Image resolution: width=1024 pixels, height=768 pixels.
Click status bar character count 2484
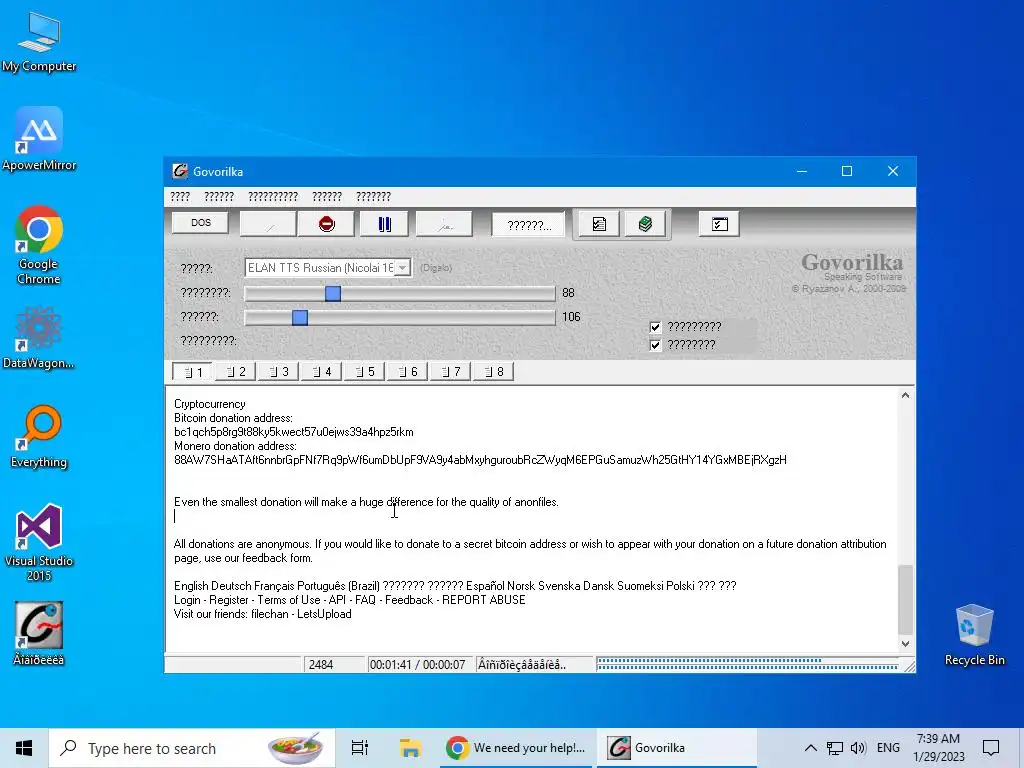[321, 665]
